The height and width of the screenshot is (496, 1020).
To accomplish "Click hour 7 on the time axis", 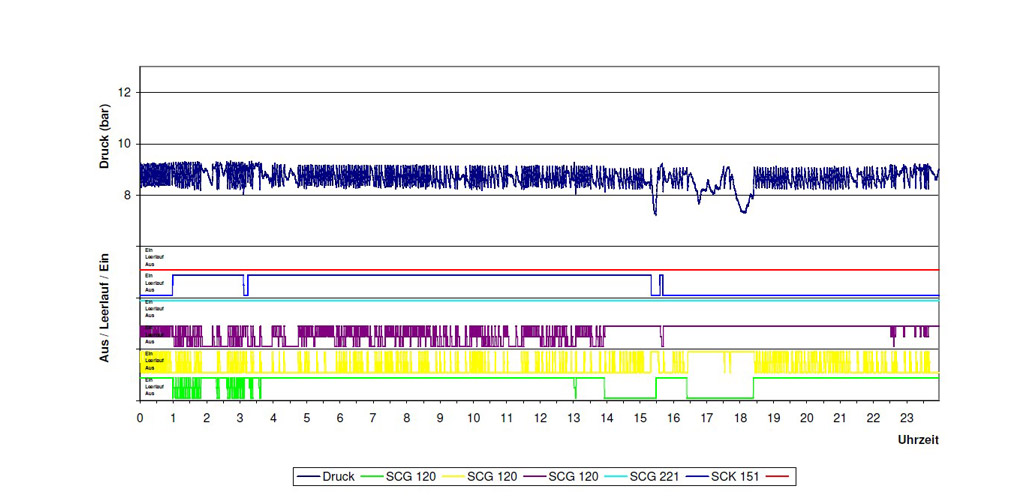I will [x=373, y=417].
